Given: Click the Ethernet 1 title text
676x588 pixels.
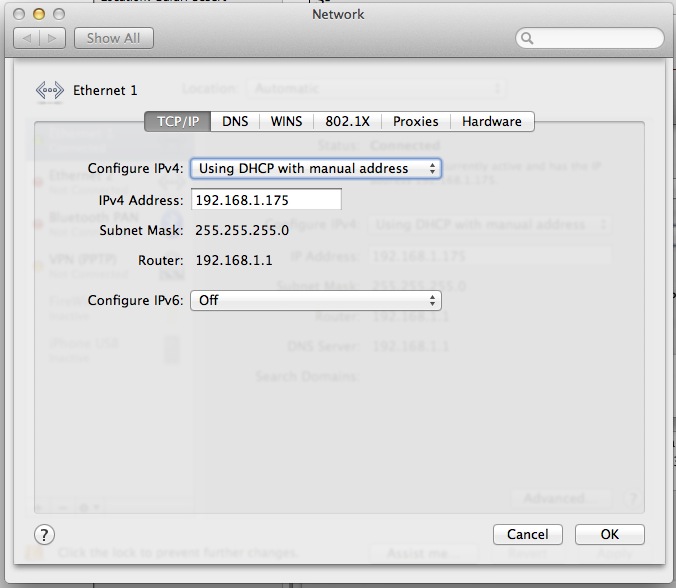Looking at the screenshot, I should pyautogui.click(x=105, y=91).
